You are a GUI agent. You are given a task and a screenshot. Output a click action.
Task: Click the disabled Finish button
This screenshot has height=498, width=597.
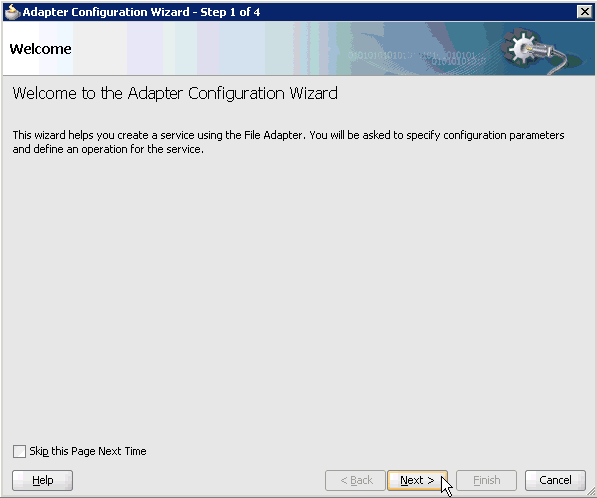(x=486, y=480)
